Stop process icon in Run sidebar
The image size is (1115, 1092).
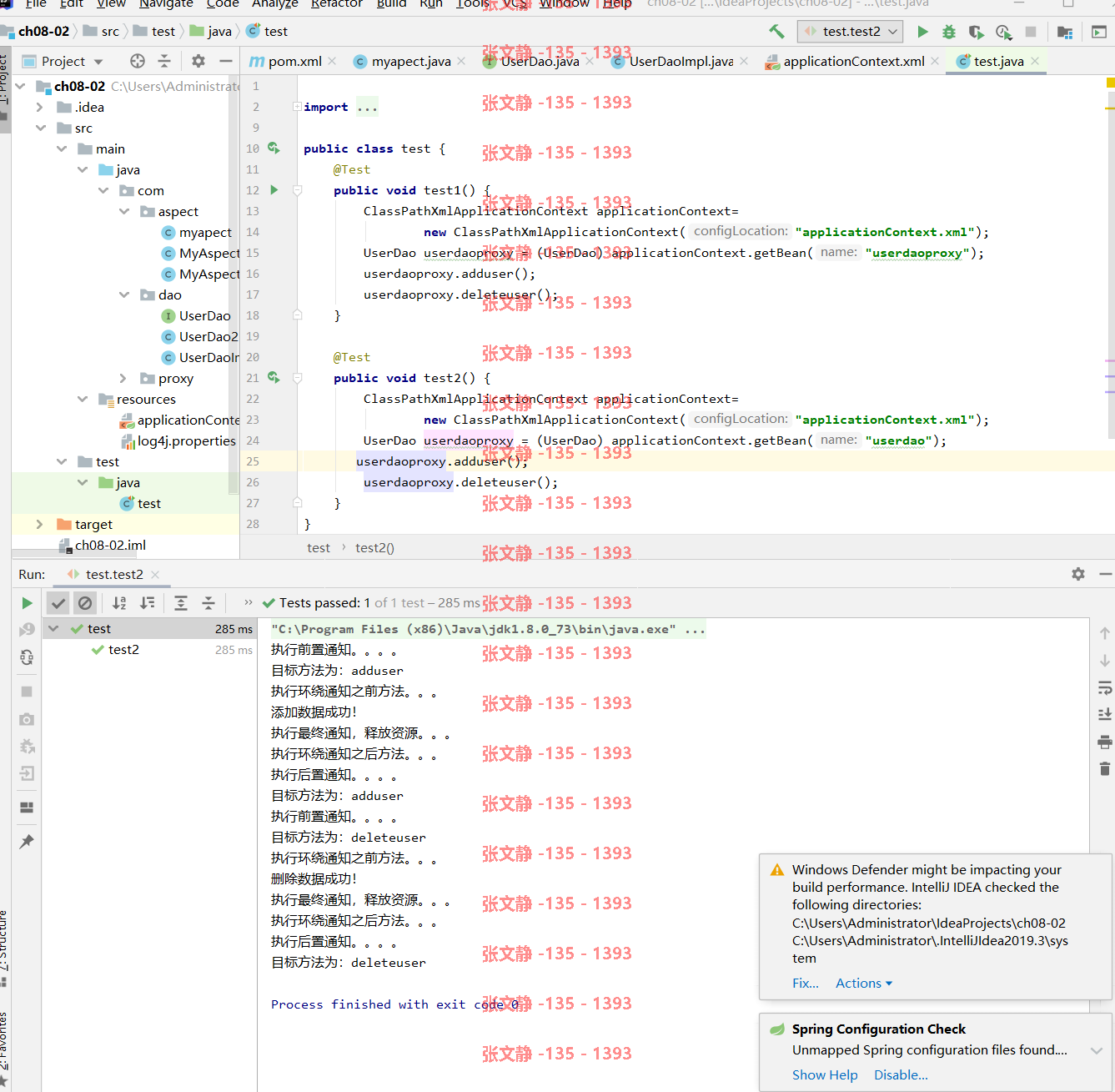tap(27, 692)
